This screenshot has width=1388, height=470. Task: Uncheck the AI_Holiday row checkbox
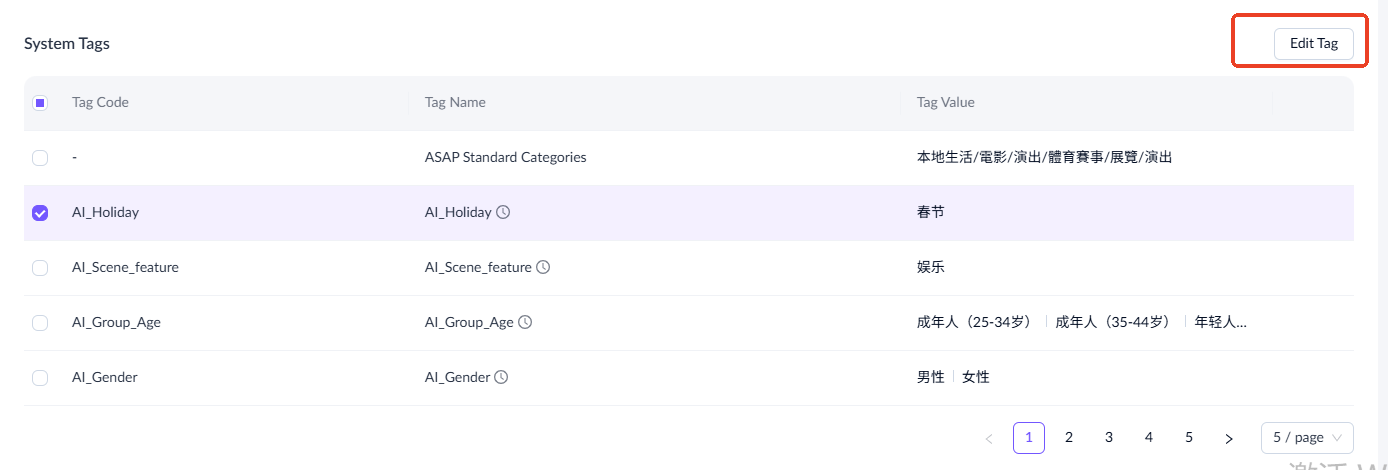point(40,213)
